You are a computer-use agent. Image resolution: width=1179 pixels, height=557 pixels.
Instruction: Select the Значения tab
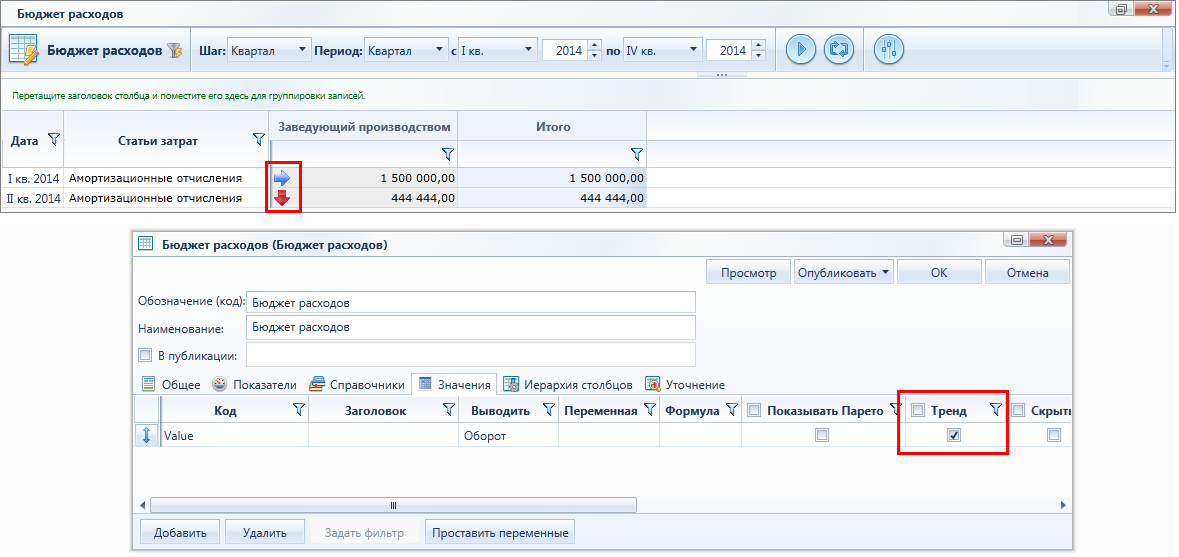454,384
